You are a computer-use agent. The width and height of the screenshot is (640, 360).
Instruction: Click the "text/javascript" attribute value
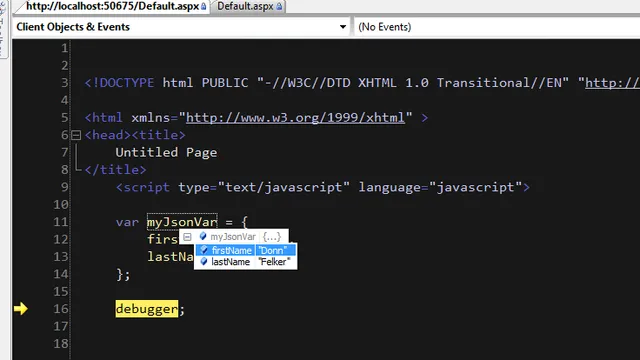coord(284,187)
